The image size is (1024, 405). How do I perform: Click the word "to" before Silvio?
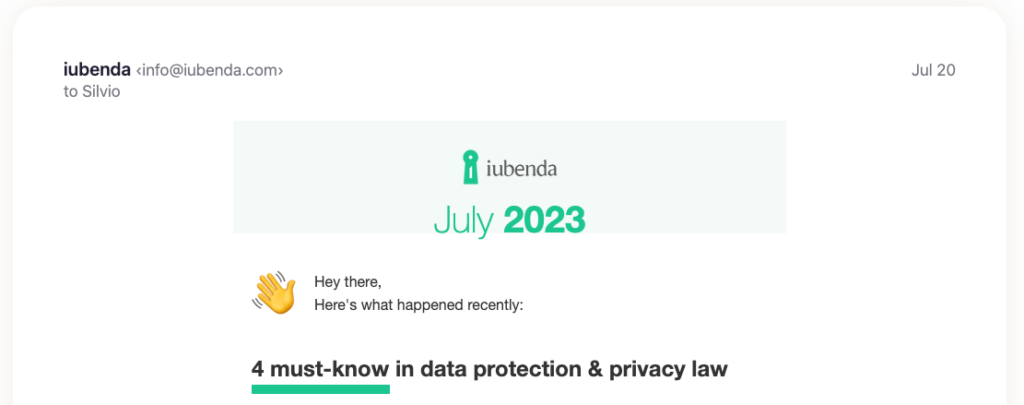tap(70, 92)
